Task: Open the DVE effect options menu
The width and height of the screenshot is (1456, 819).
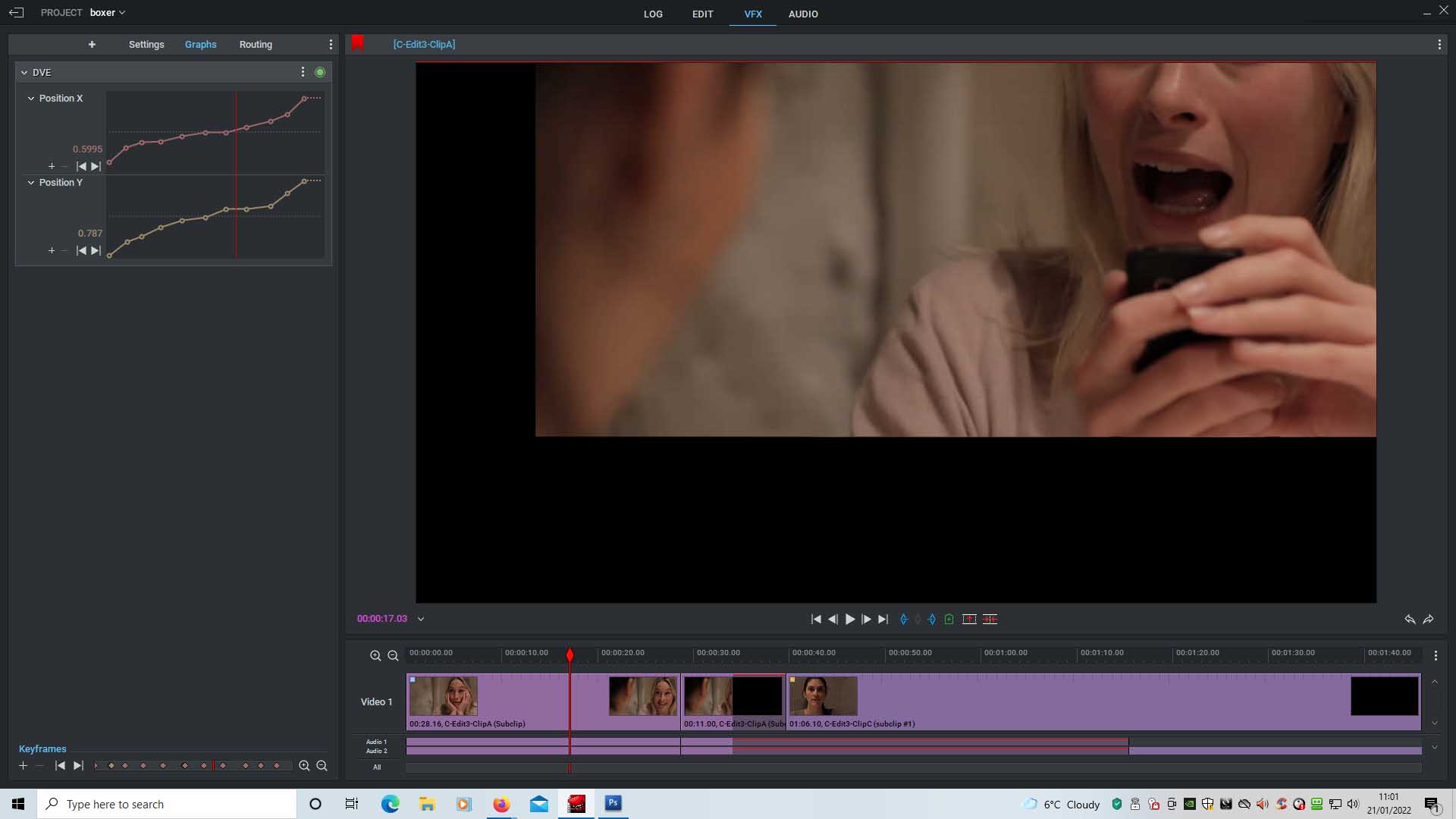Action: (x=303, y=72)
